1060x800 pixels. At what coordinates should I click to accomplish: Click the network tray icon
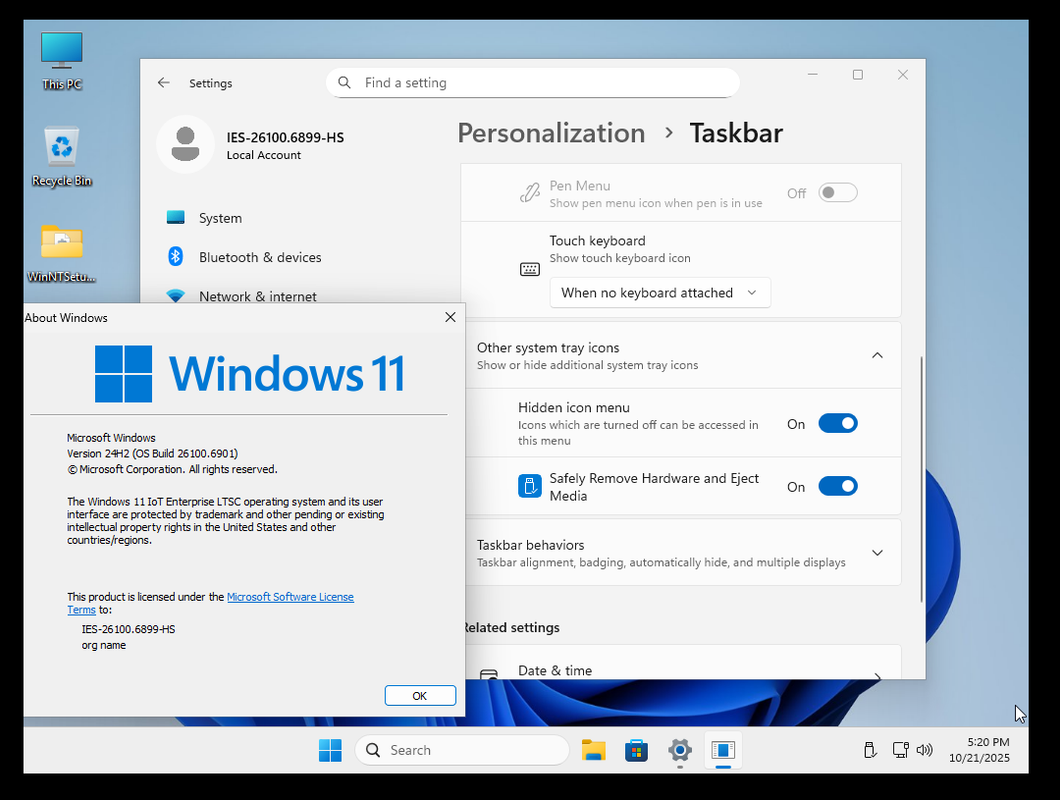[x=900, y=750]
